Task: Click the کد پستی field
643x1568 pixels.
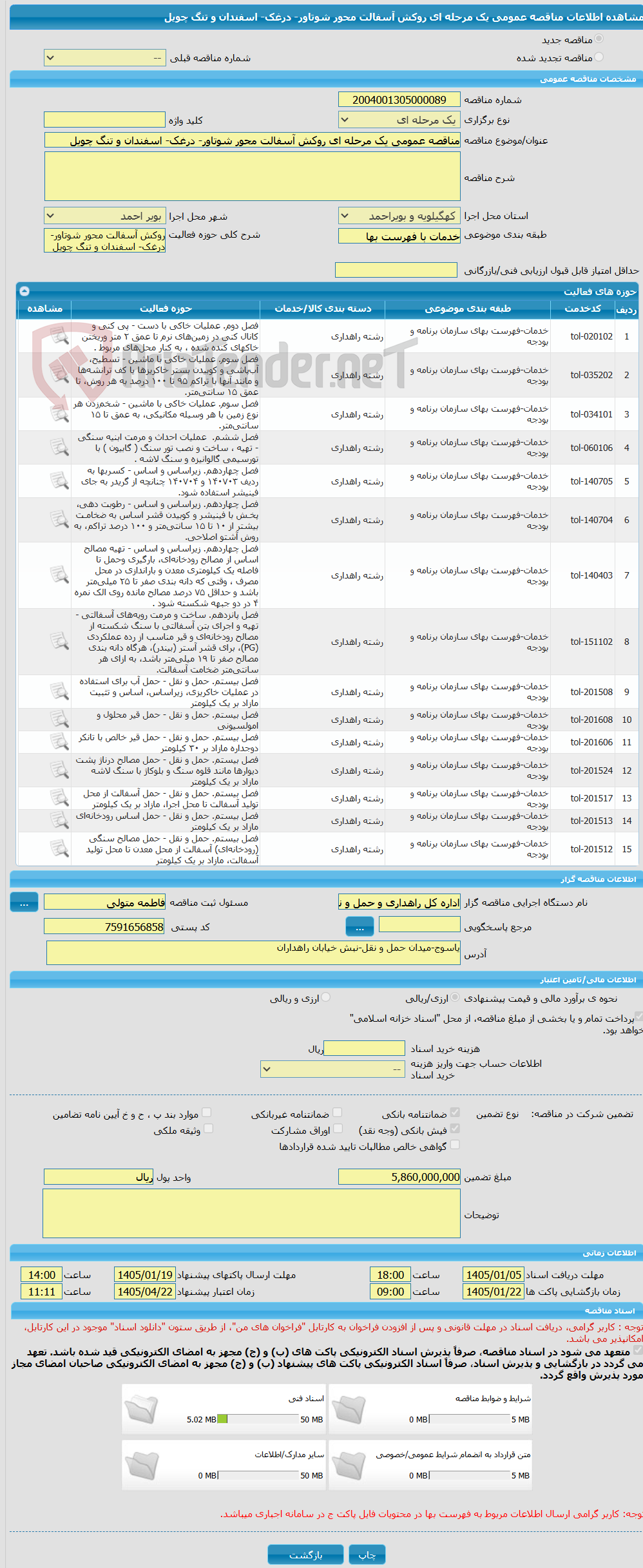Action: point(105,926)
